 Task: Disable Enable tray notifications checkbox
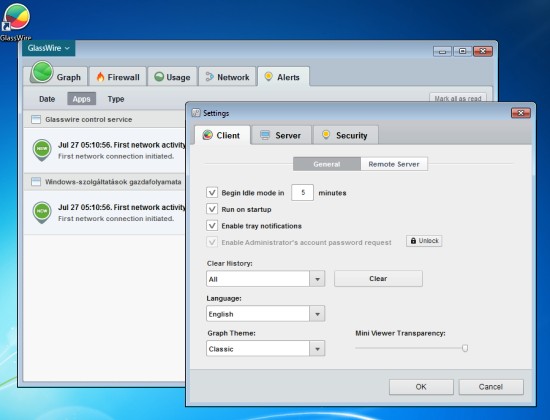pos(212,226)
